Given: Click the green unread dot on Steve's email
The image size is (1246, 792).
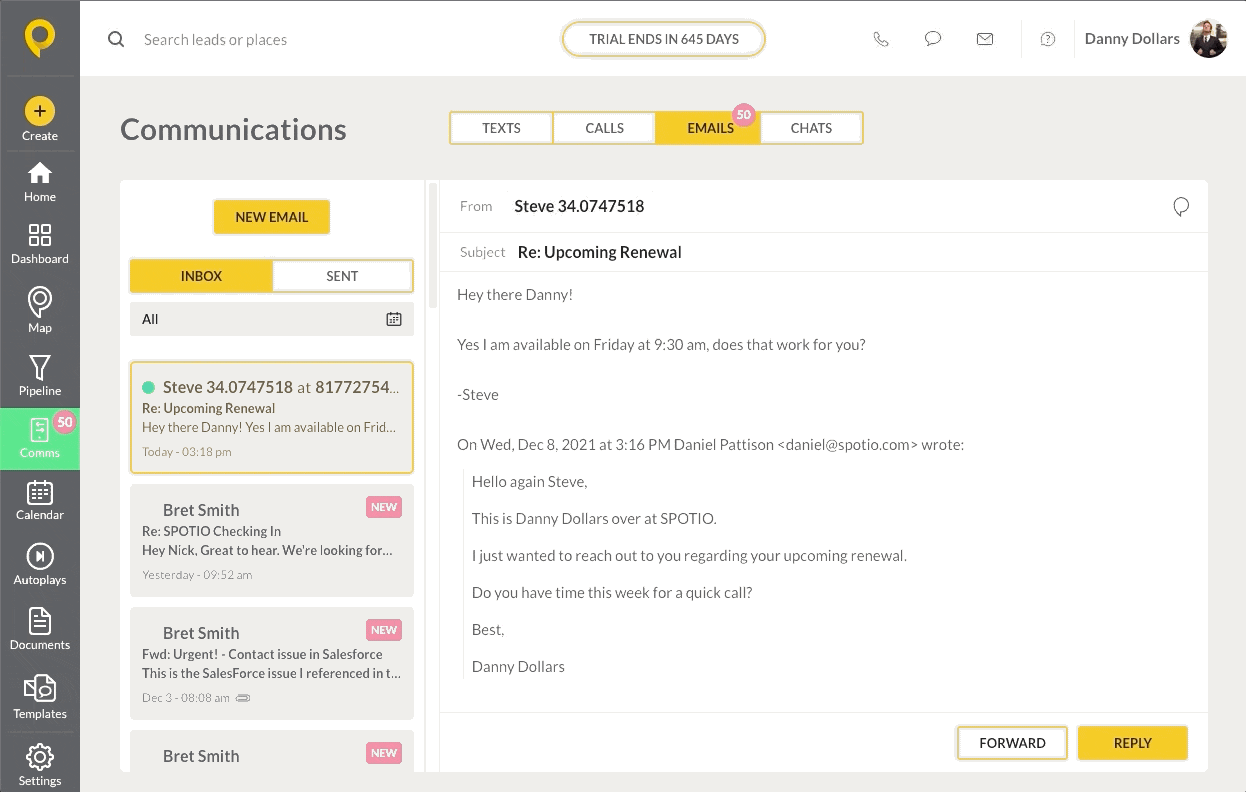Looking at the screenshot, I should [149, 387].
